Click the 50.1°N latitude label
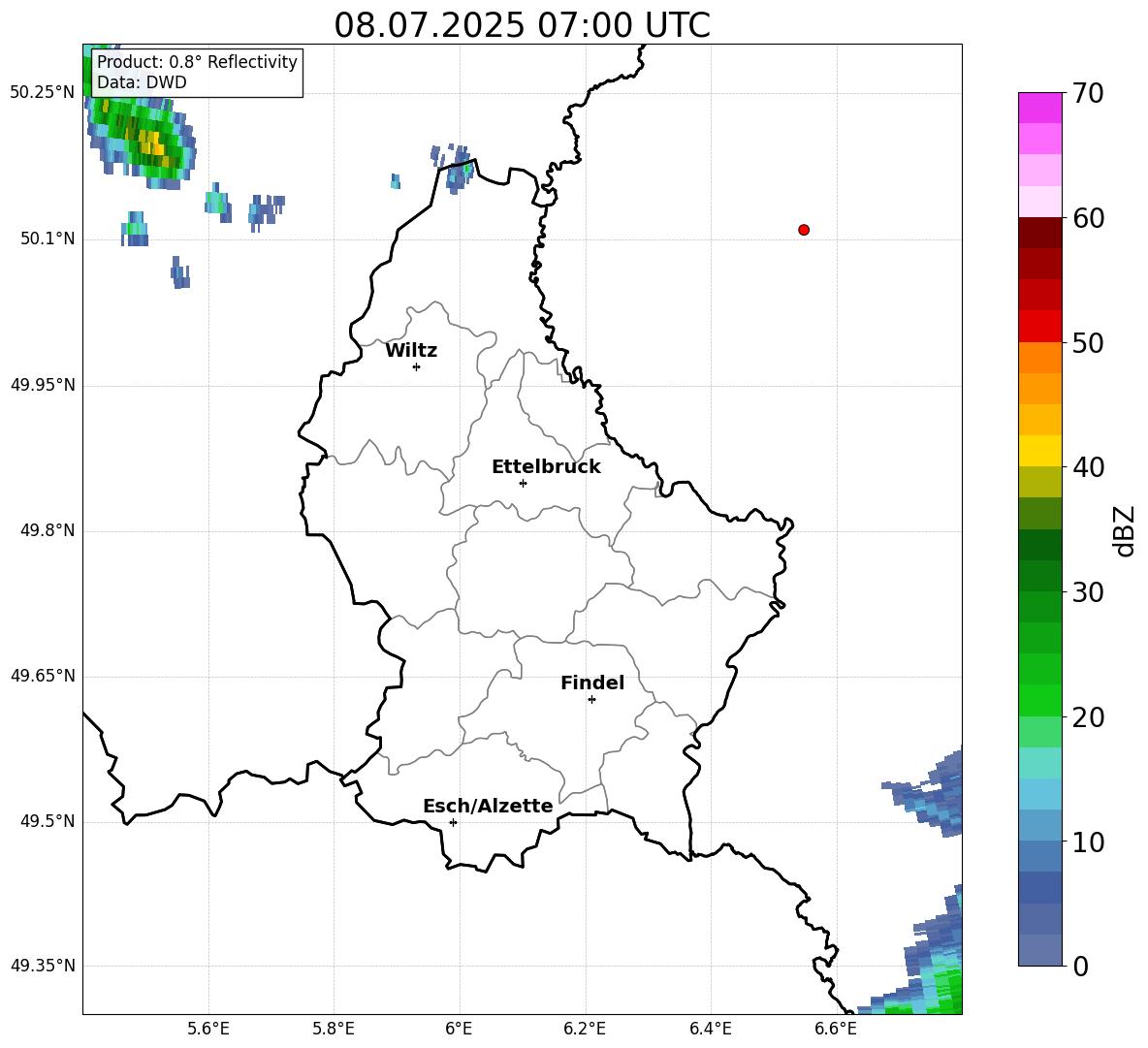1148x1048 pixels. [48, 238]
